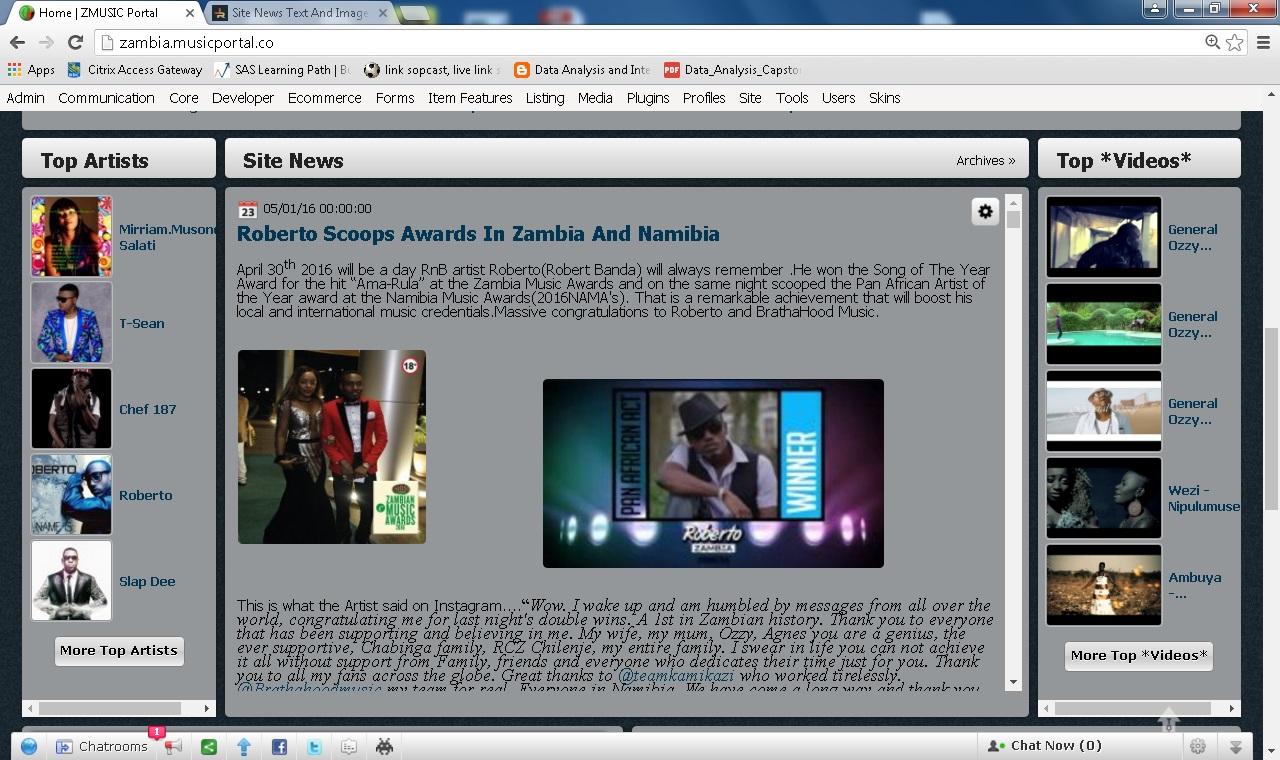The height and width of the screenshot is (760, 1280).
Task: Open the Site News Archives link
Action: tap(985, 160)
